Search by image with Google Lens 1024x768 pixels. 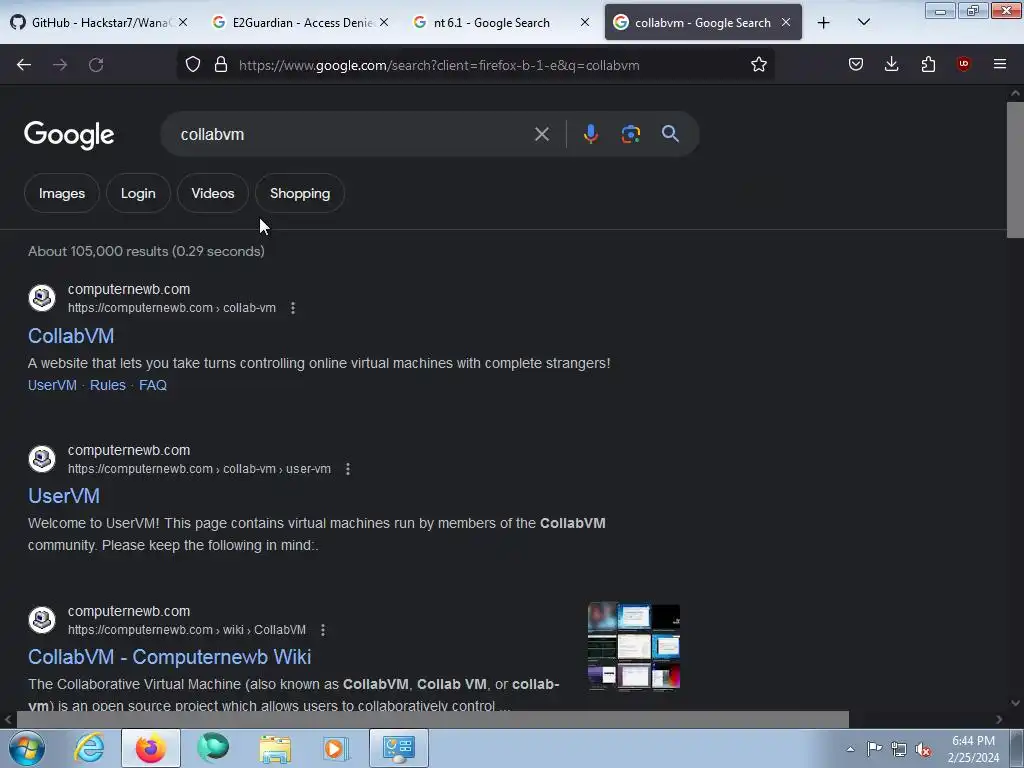click(x=631, y=134)
